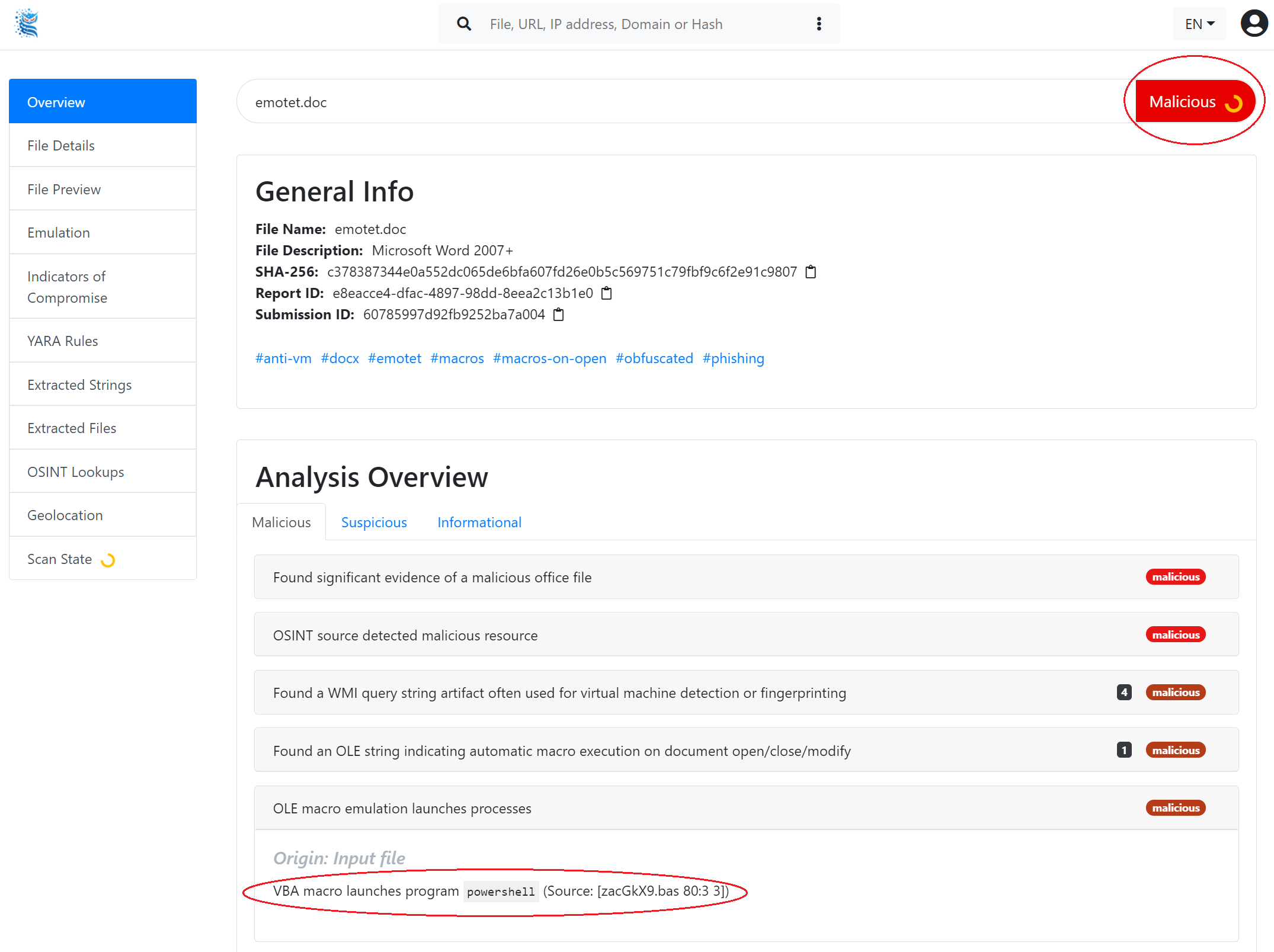The image size is (1274, 952).
Task: Click the search magnifier icon
Action: coord(464,24)
